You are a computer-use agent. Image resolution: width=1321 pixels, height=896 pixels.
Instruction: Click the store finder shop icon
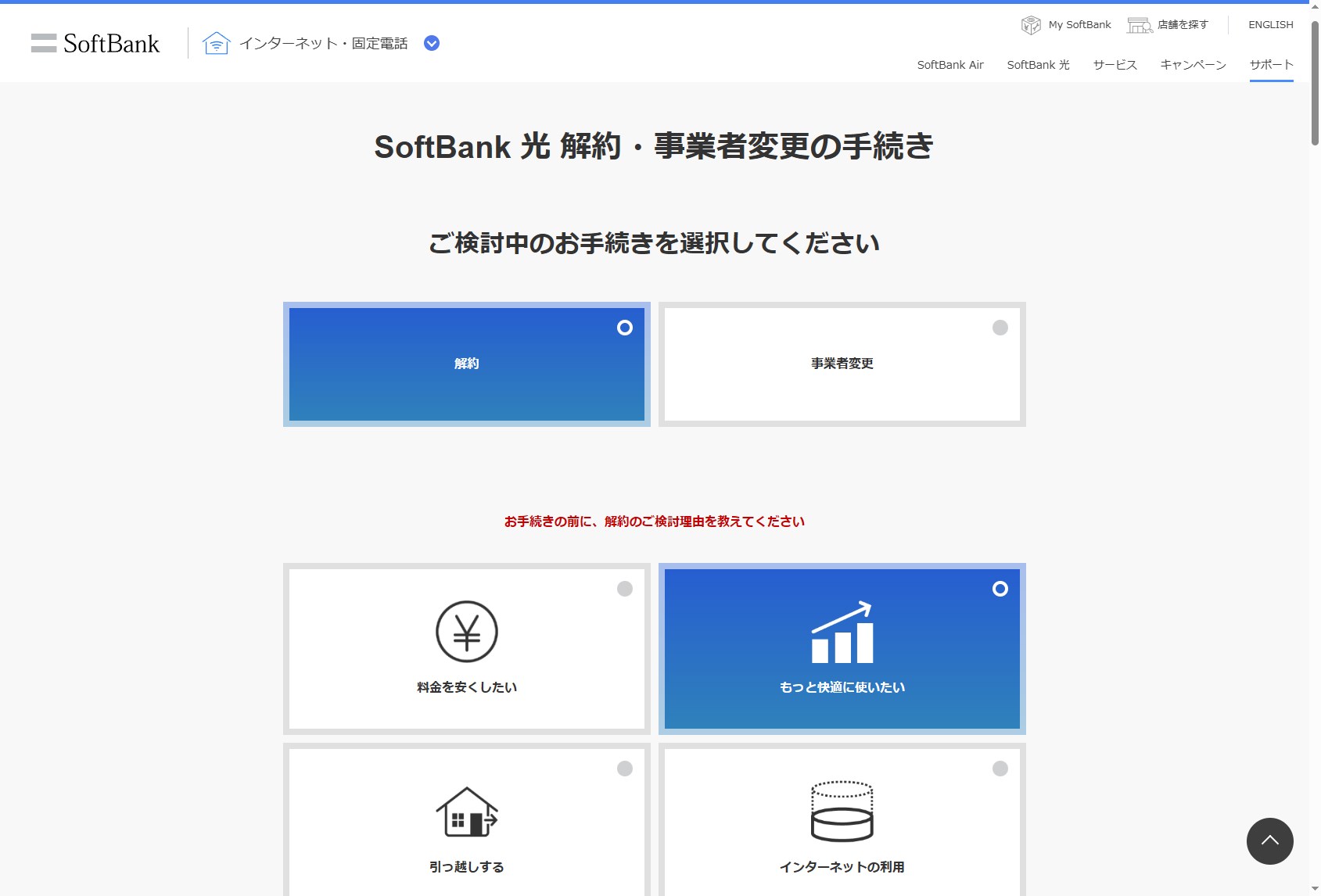point(1139,25)
